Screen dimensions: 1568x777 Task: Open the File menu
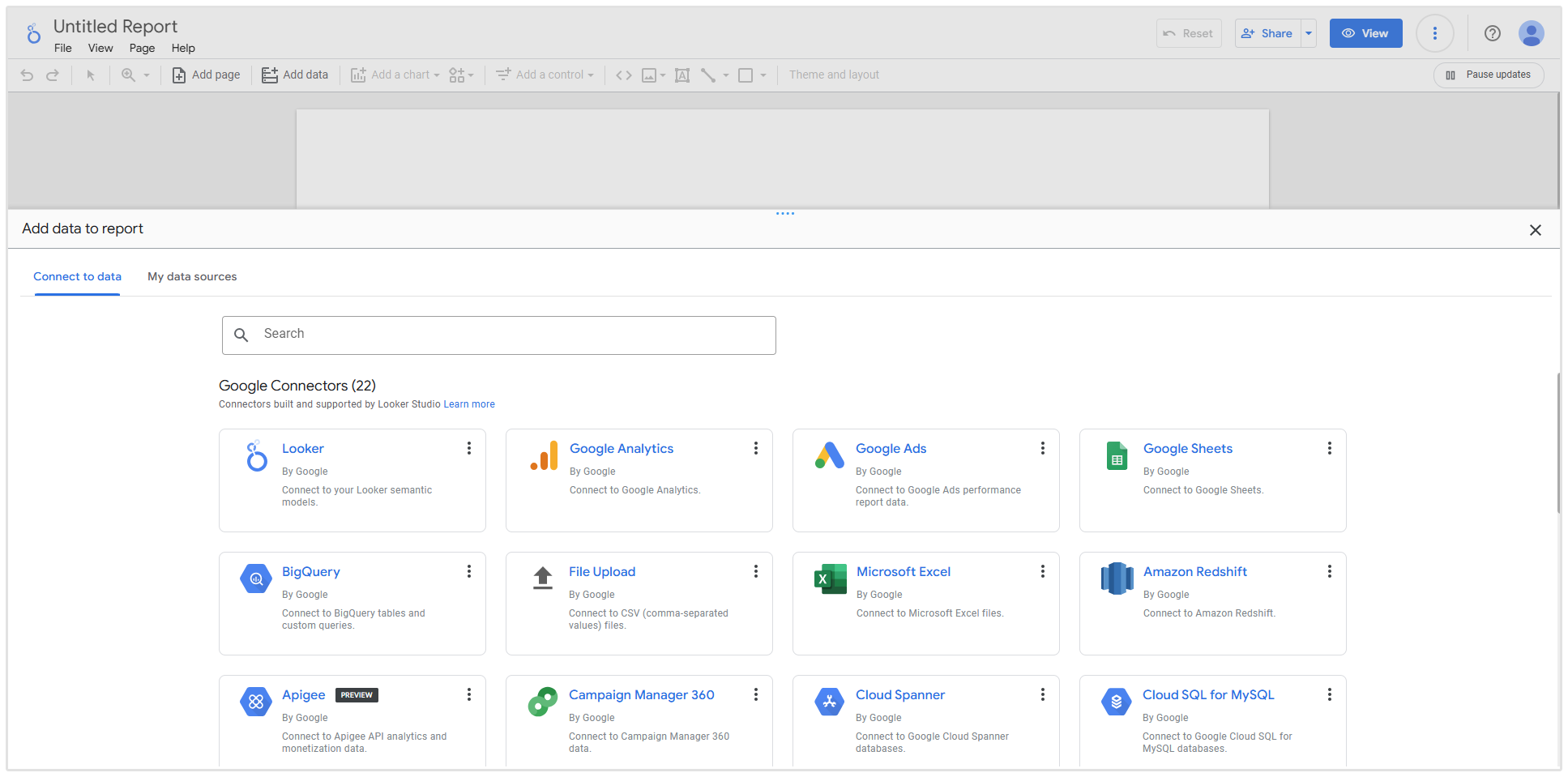click(x=62, y=48)
